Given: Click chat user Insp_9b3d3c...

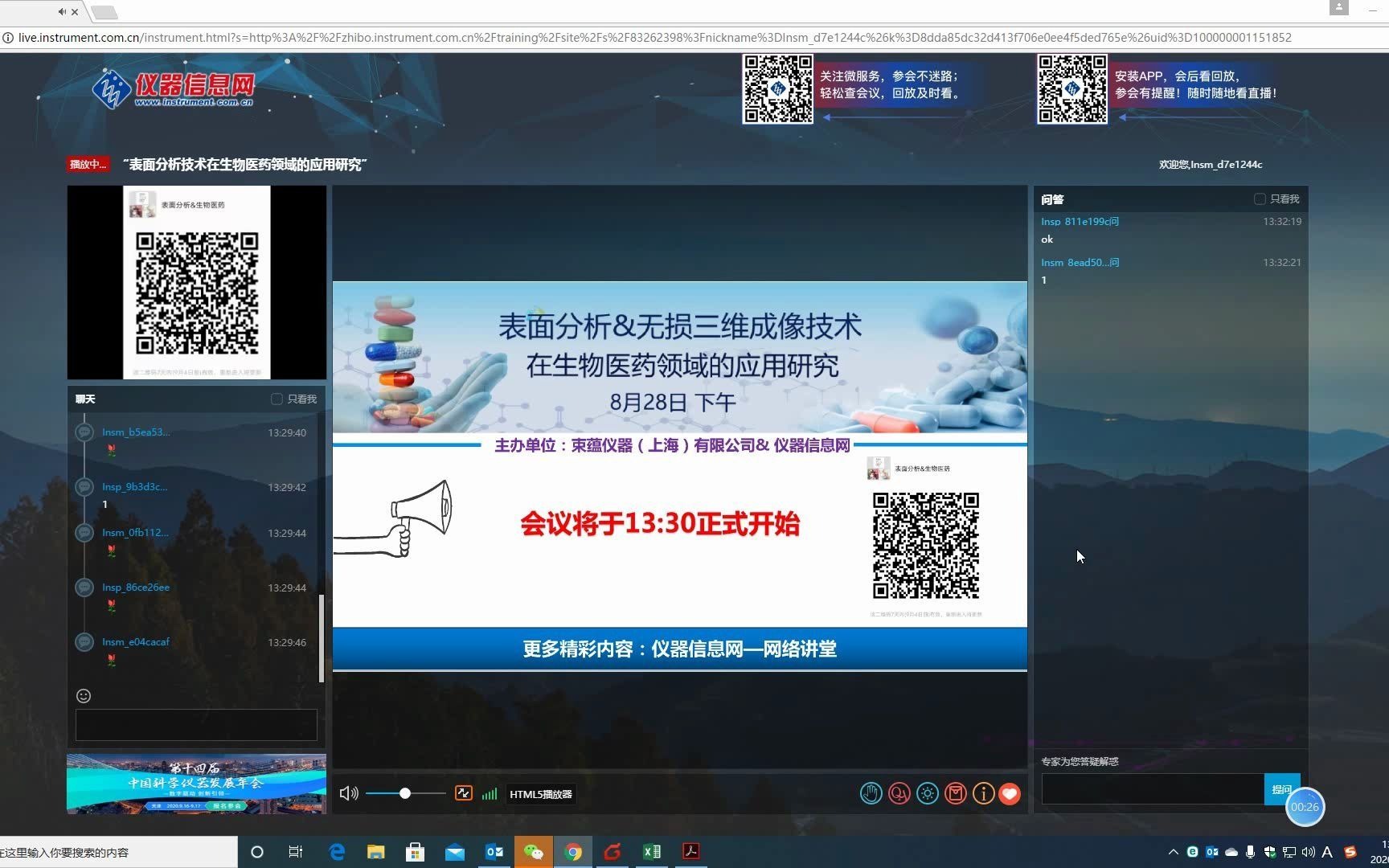Looking at the screenshot, I should [x=135, y=487].
